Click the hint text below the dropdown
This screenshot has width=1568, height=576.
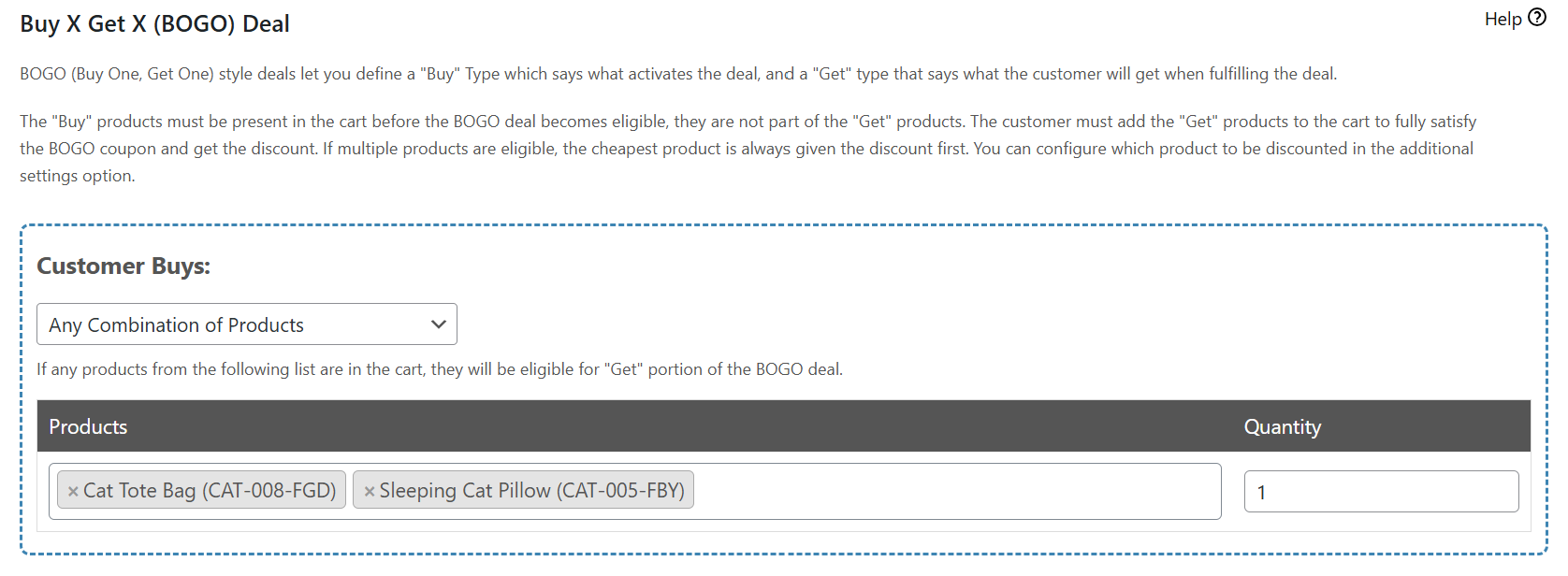439,369
